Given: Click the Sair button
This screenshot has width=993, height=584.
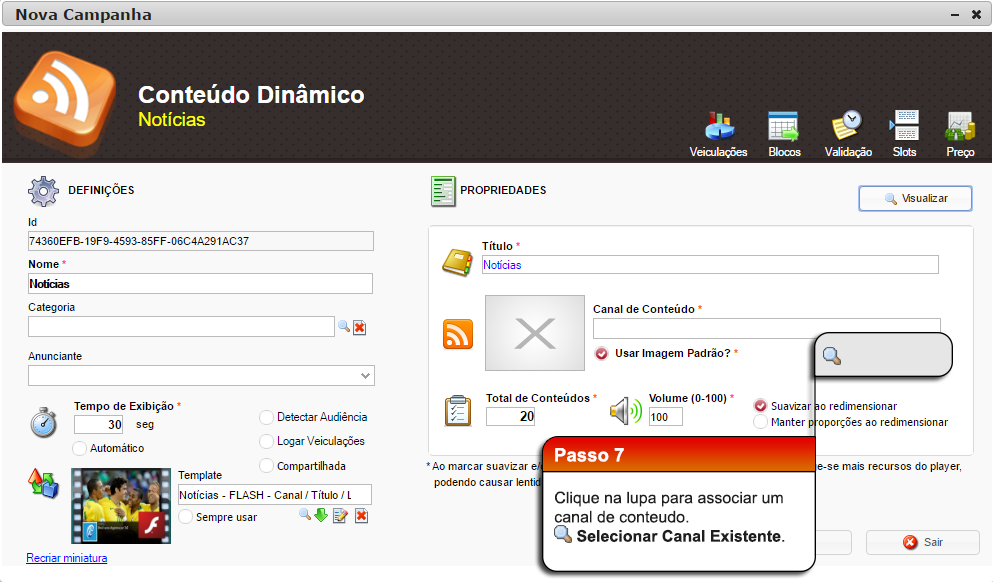Looking at the screenshot, I should [923, 542].
